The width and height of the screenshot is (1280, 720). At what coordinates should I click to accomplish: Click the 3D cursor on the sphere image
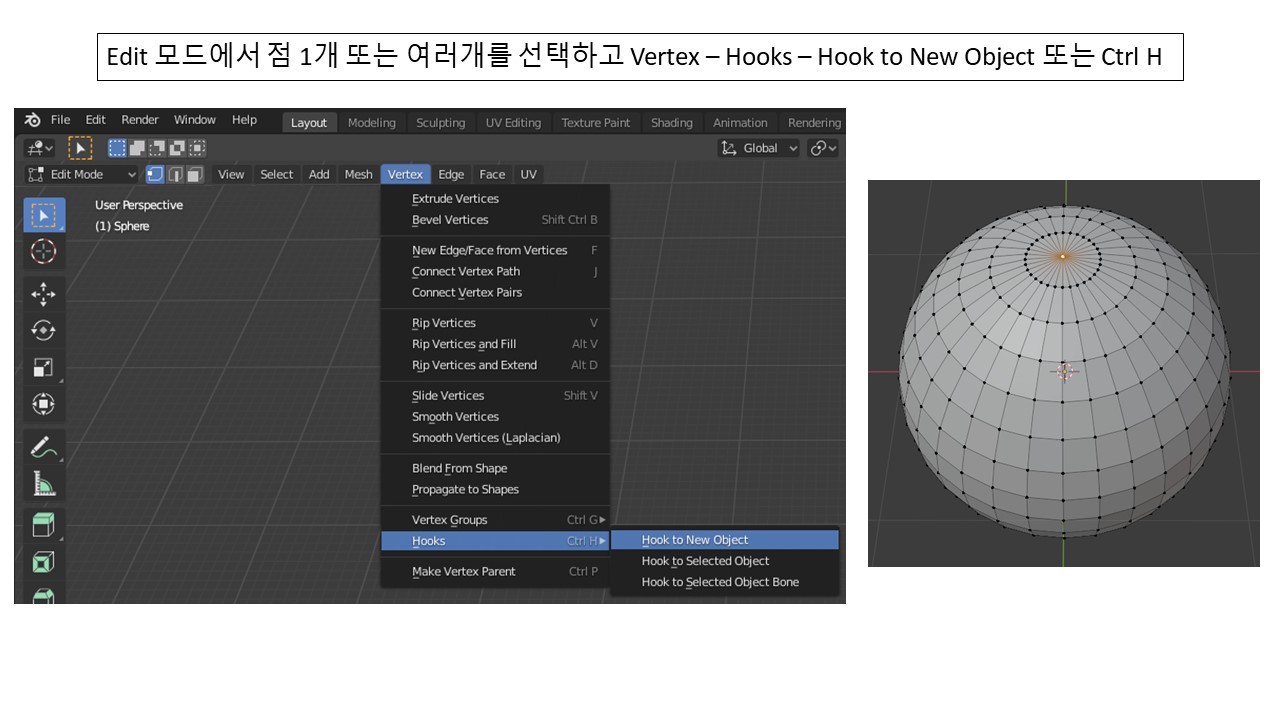[x=1065, y=371]
